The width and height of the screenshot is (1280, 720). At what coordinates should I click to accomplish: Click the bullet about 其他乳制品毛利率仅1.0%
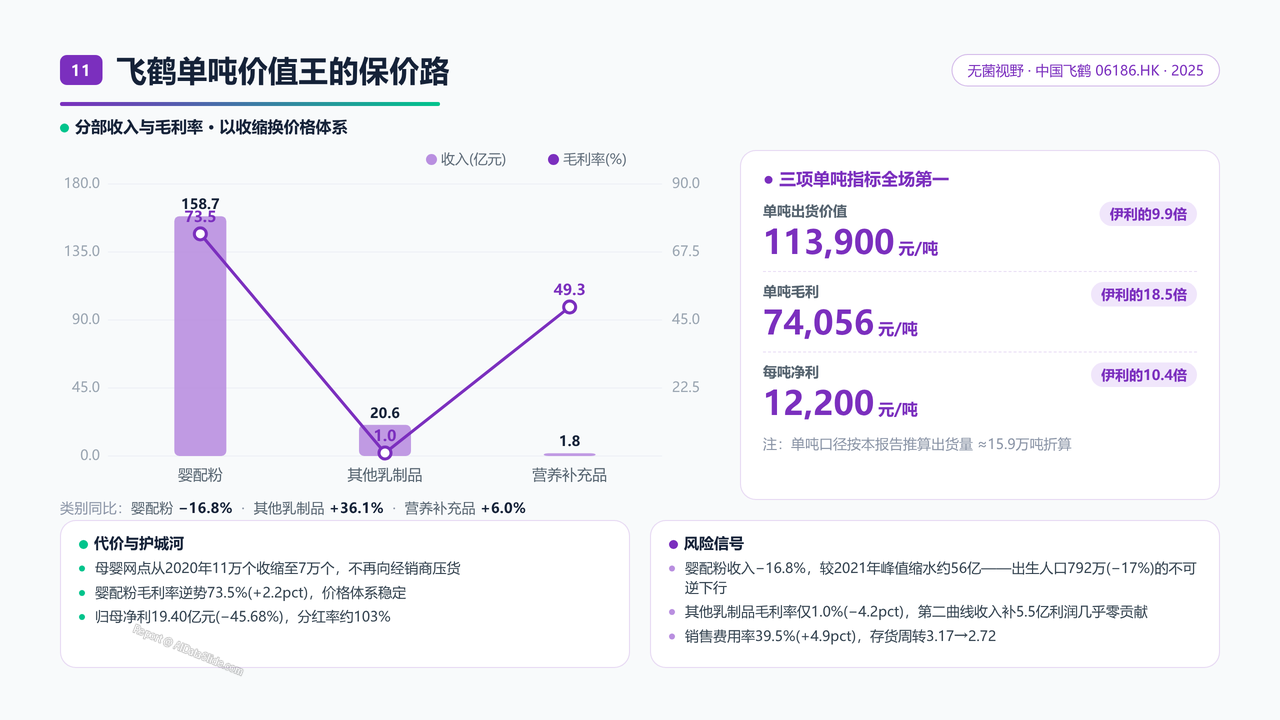pyautogui.click(x=915, y=612)
